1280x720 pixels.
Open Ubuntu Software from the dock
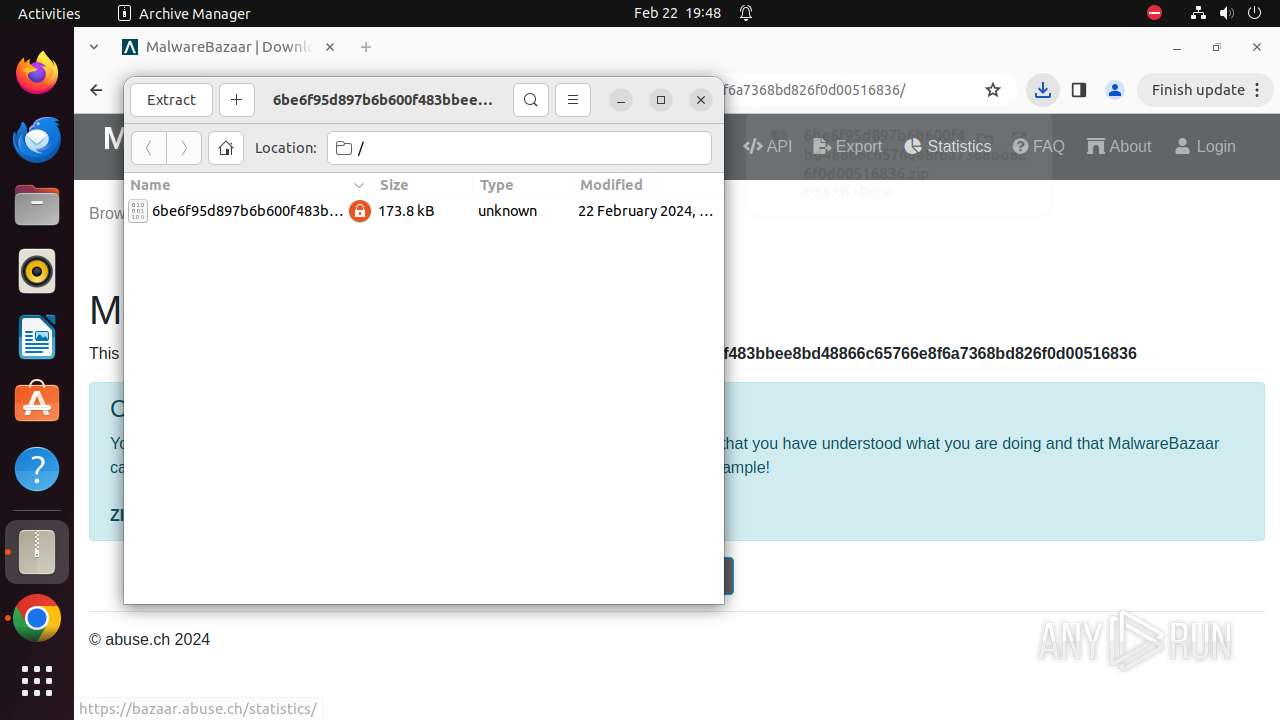click(x=37, y=403)
